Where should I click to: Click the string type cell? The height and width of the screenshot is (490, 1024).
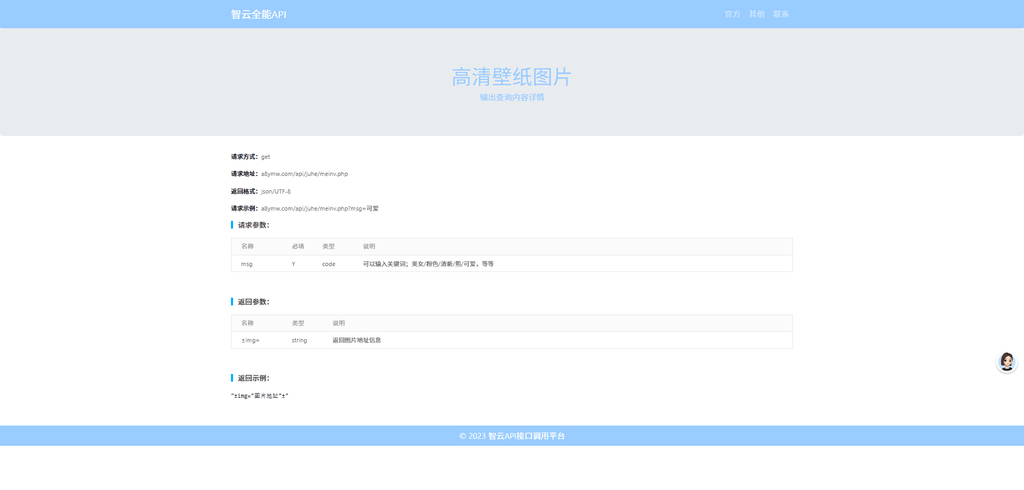pos(299,340)
